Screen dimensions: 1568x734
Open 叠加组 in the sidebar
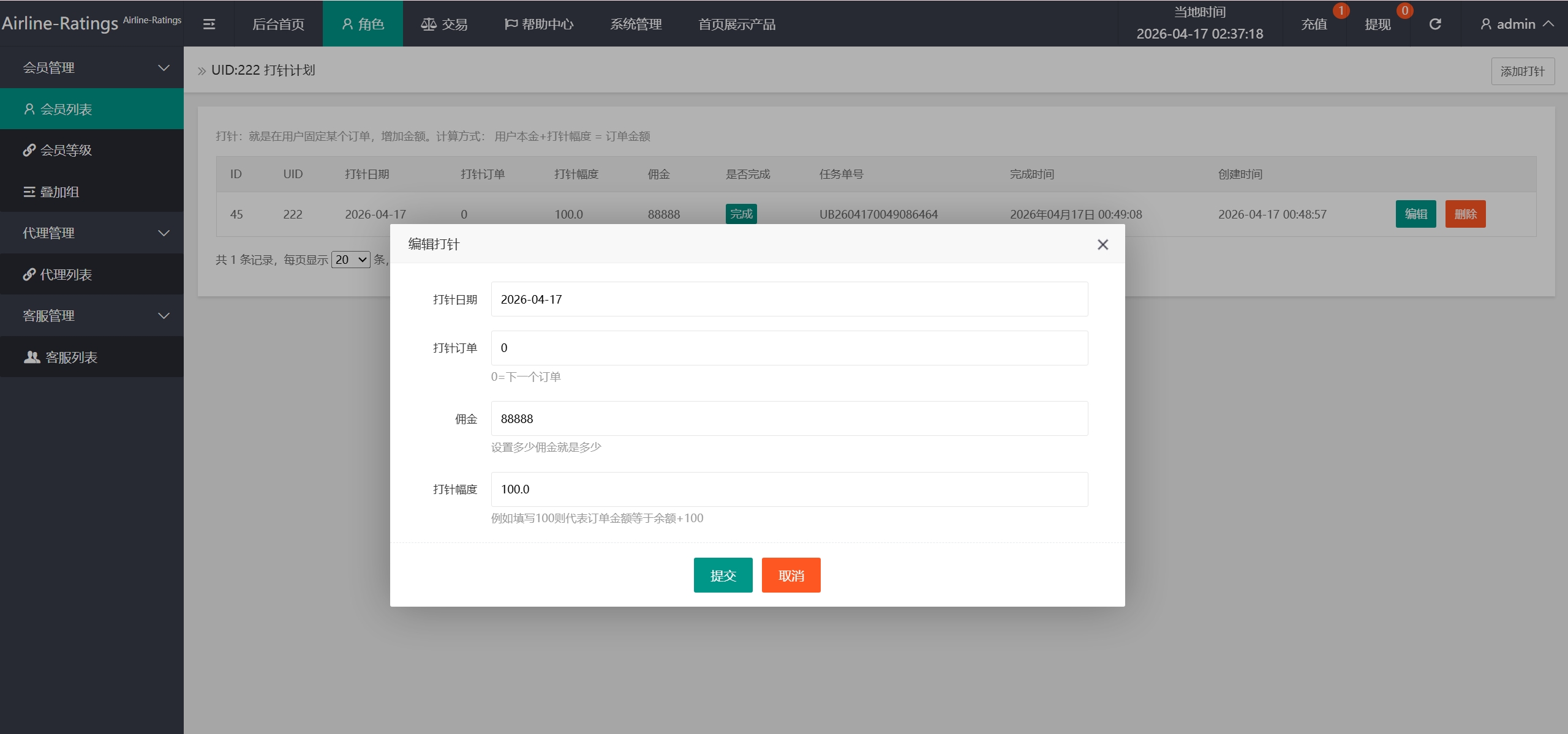pos(59,192)
